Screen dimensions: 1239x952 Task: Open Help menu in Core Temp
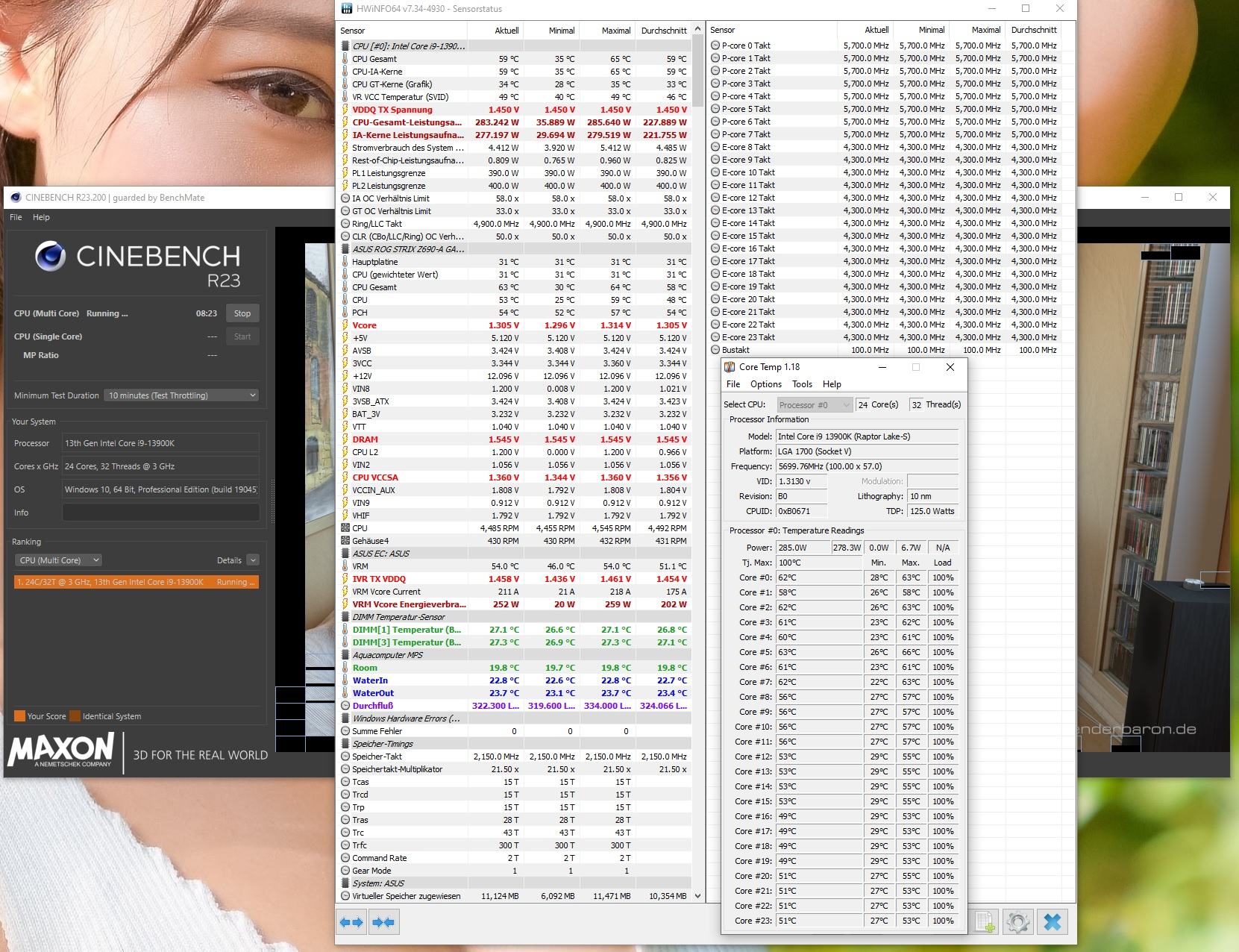832,384
